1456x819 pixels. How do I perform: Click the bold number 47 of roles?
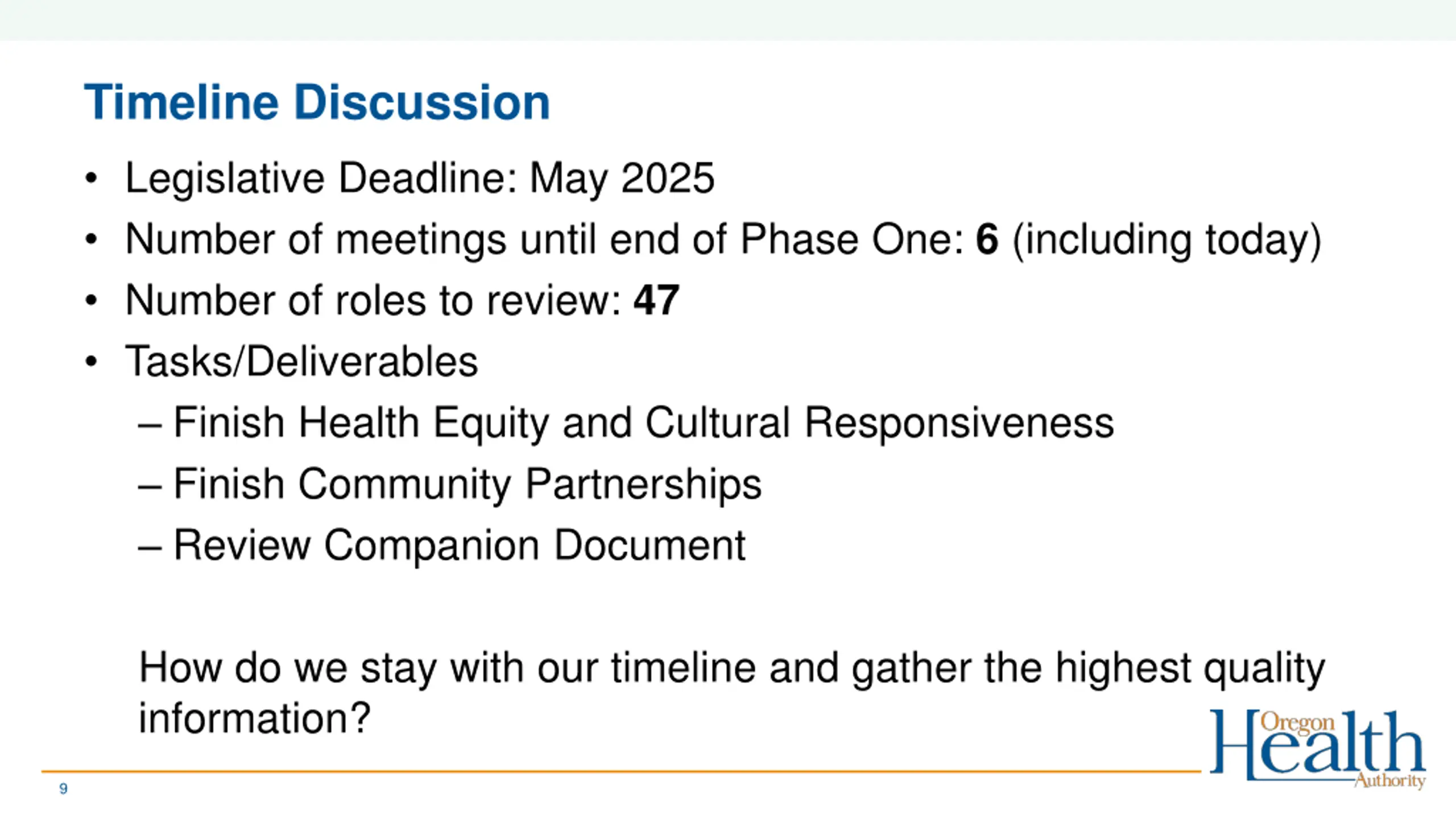(657, 300)
